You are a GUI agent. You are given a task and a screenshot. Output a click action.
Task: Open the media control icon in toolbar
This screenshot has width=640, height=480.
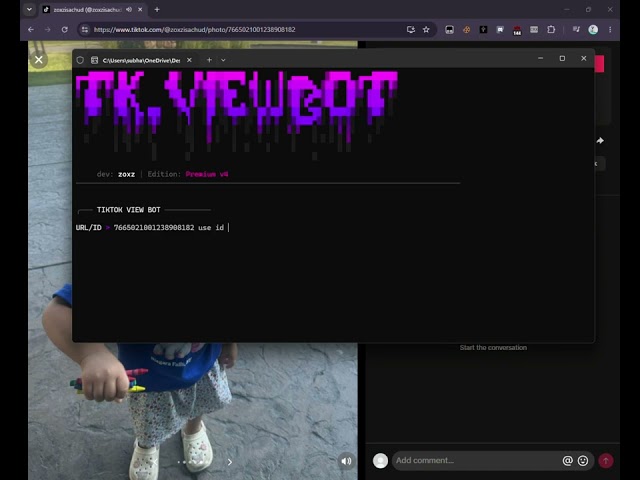coord(576,29)
